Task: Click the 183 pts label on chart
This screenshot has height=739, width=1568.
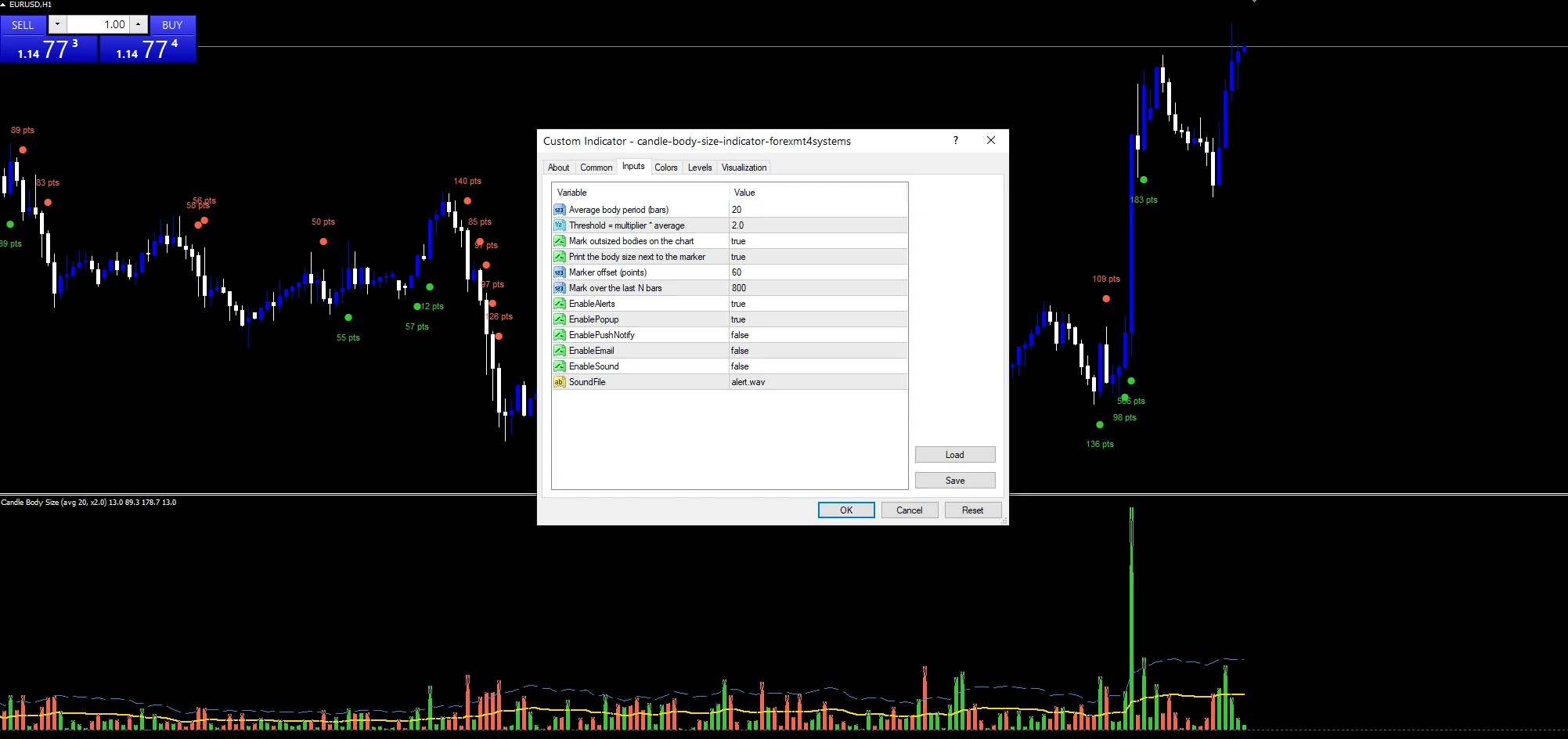Action: 1144,200
